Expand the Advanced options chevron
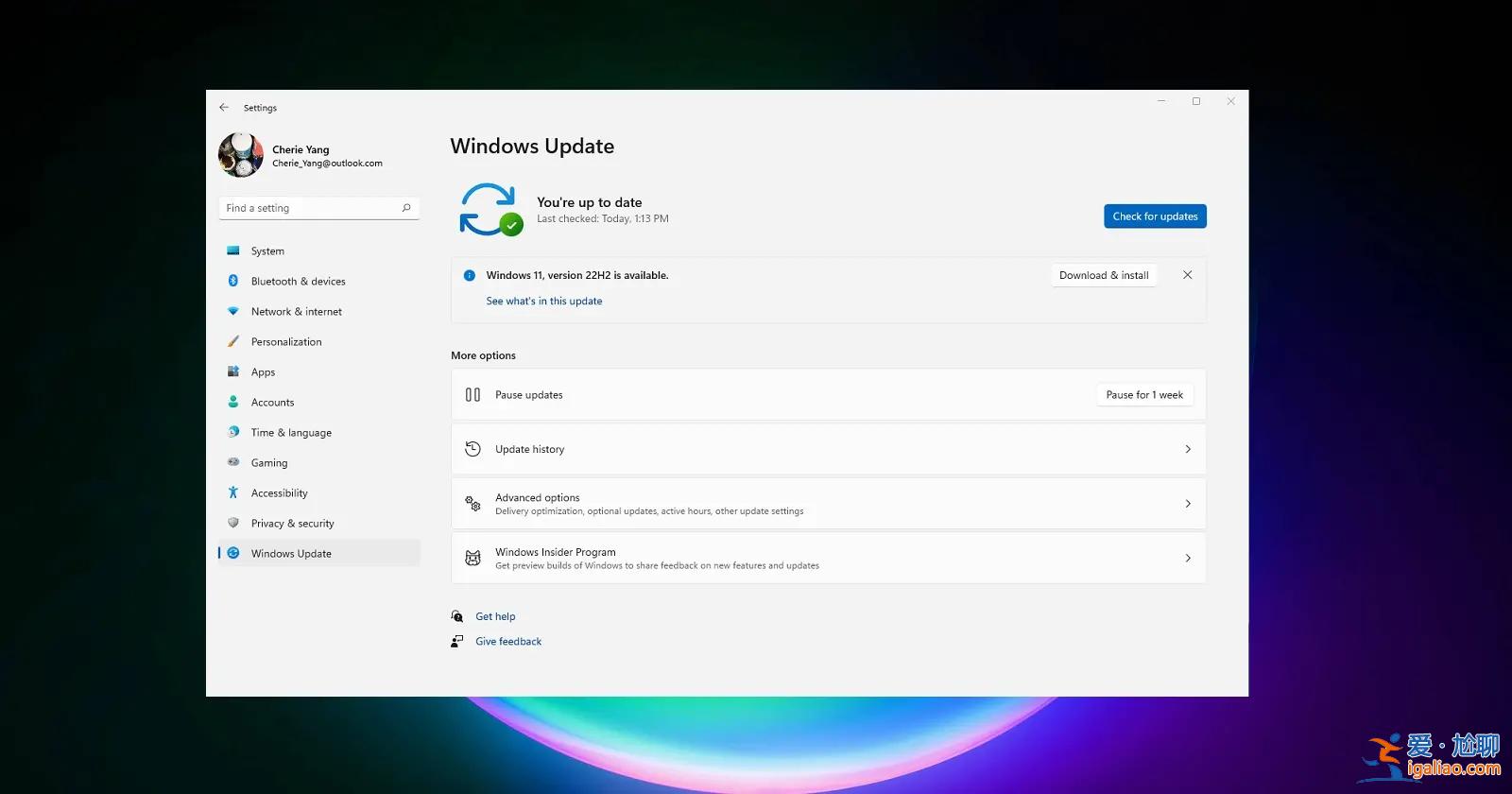Screen dimensions: 1512x794 (x=1188, y=504)
